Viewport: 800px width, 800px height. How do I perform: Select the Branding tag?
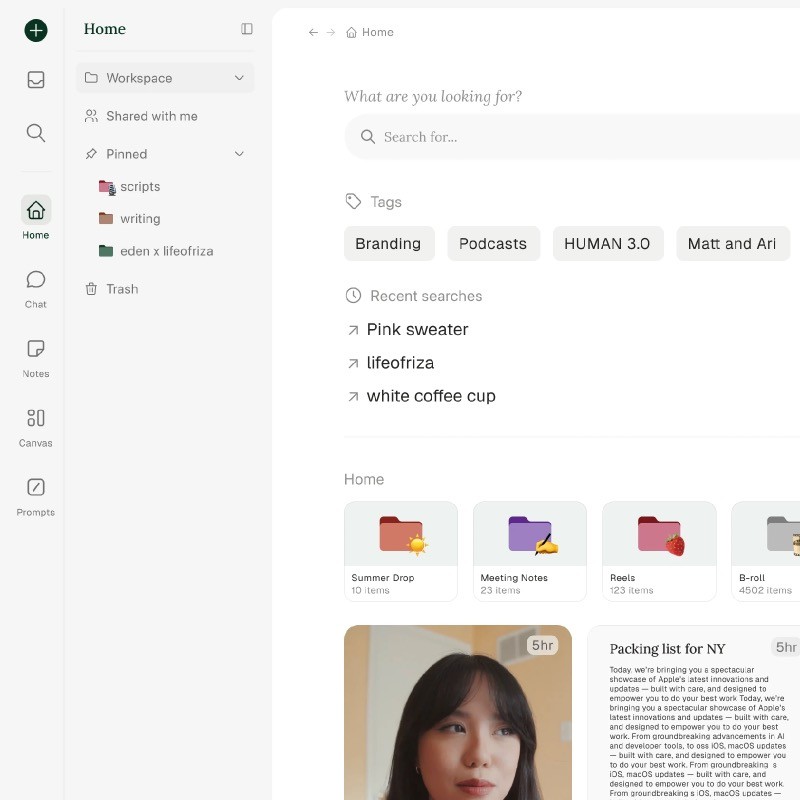coord(389,243)
